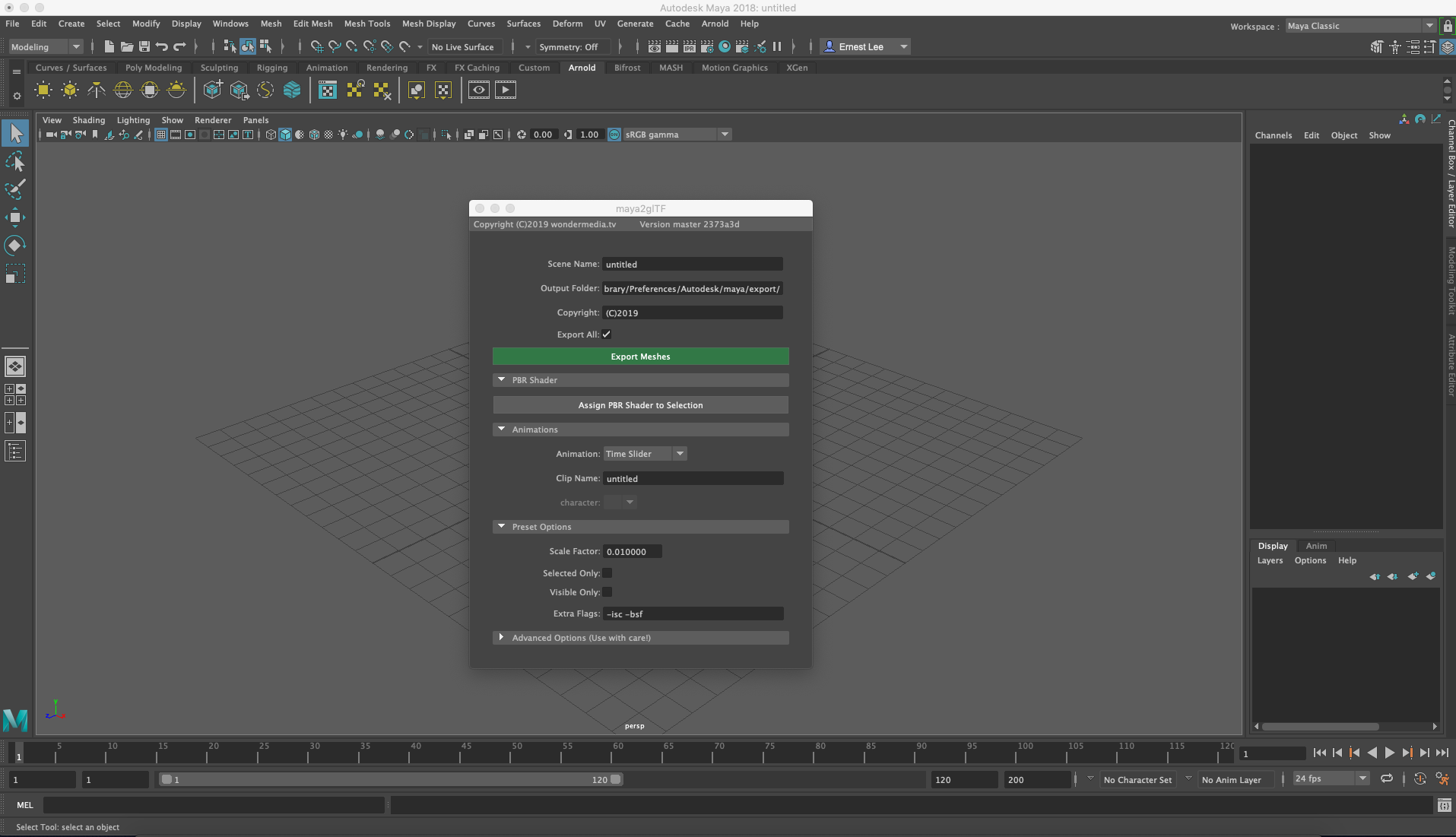Click the Scale Factor value field

tap(632, 550)
